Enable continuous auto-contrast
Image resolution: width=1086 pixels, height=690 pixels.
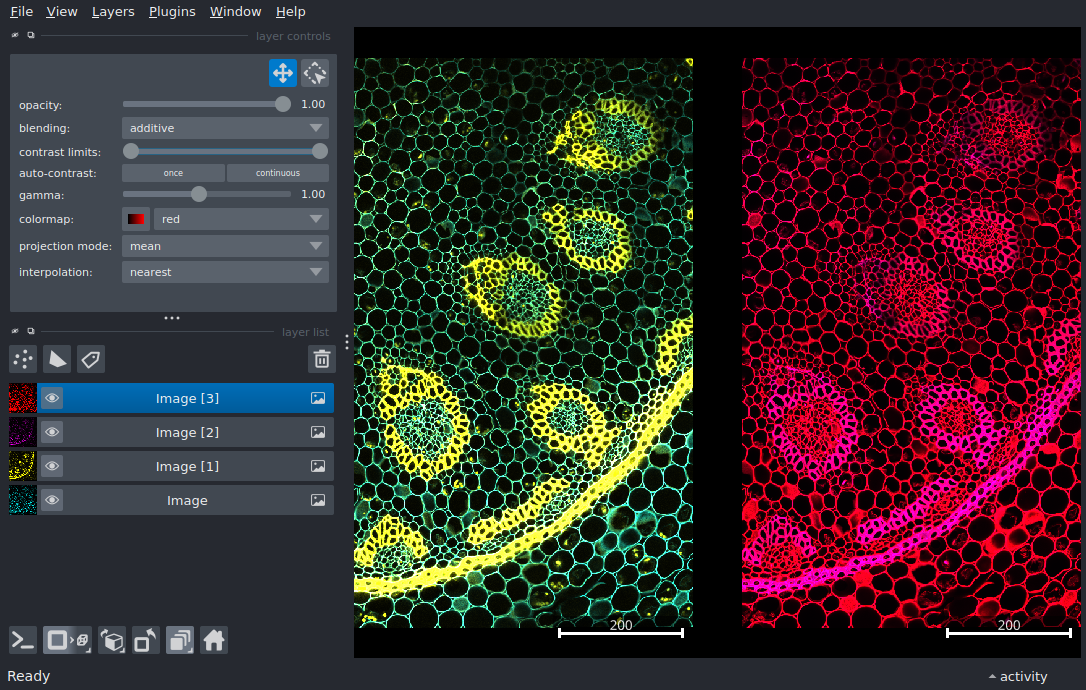click(x=277, y=173)
